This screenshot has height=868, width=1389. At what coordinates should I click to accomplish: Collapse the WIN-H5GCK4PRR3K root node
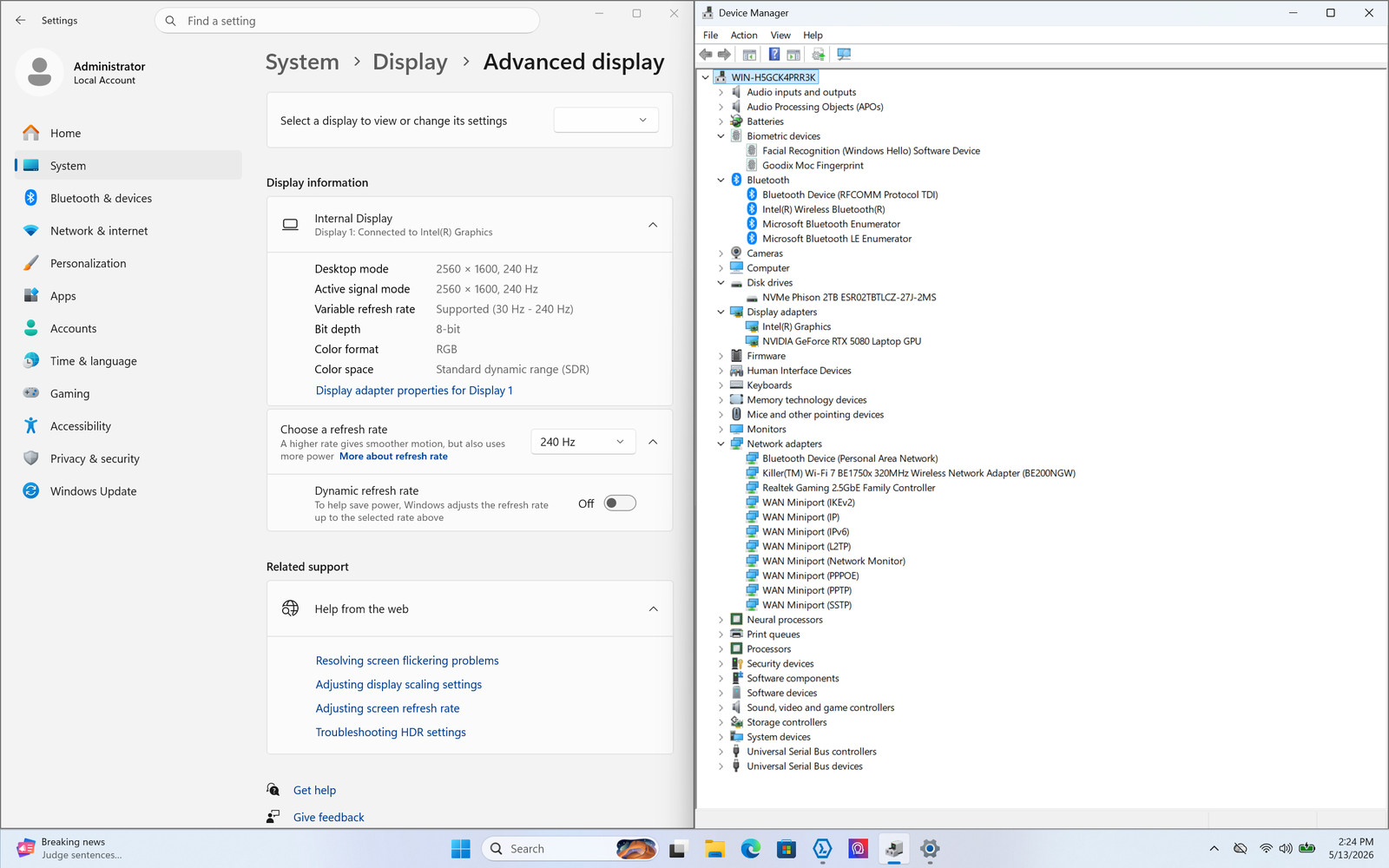(705, 77)
